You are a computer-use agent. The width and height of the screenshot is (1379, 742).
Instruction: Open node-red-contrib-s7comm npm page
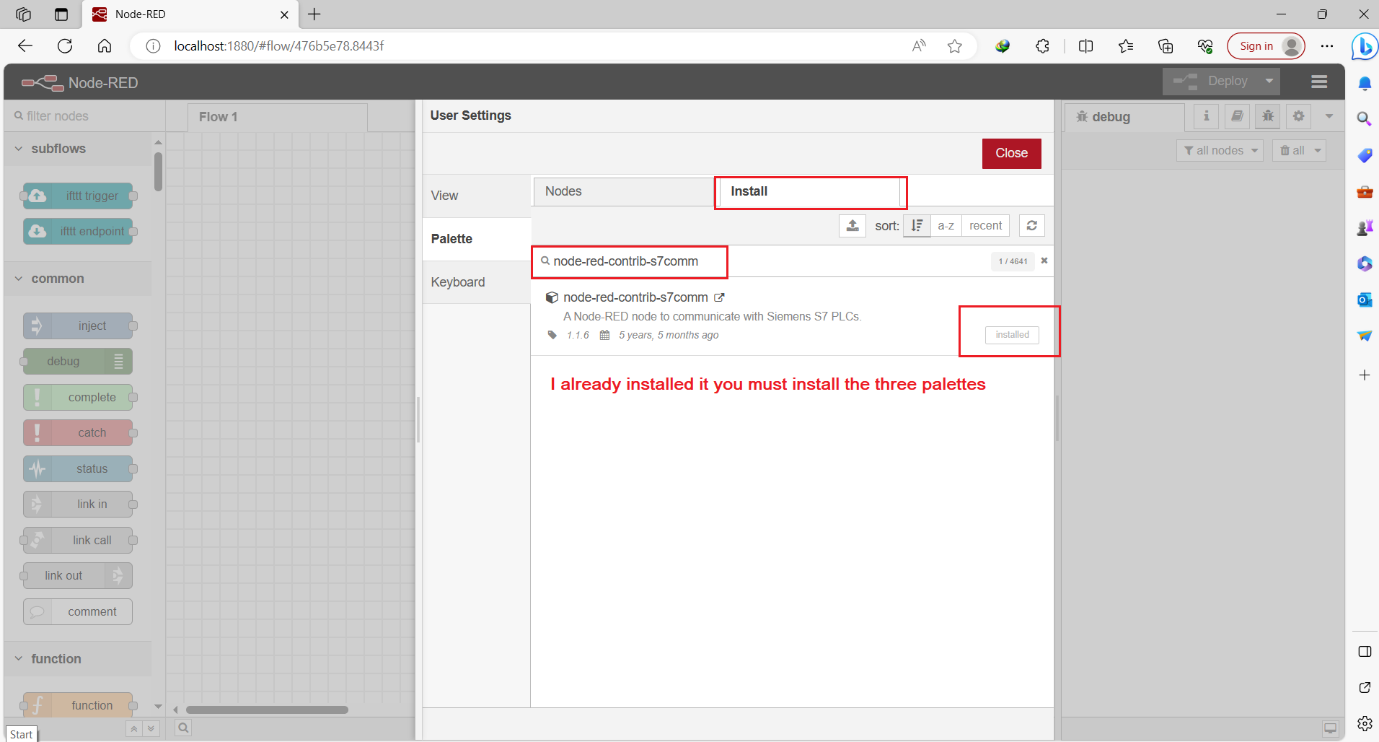pyautogui.click(x=719, y=297)
